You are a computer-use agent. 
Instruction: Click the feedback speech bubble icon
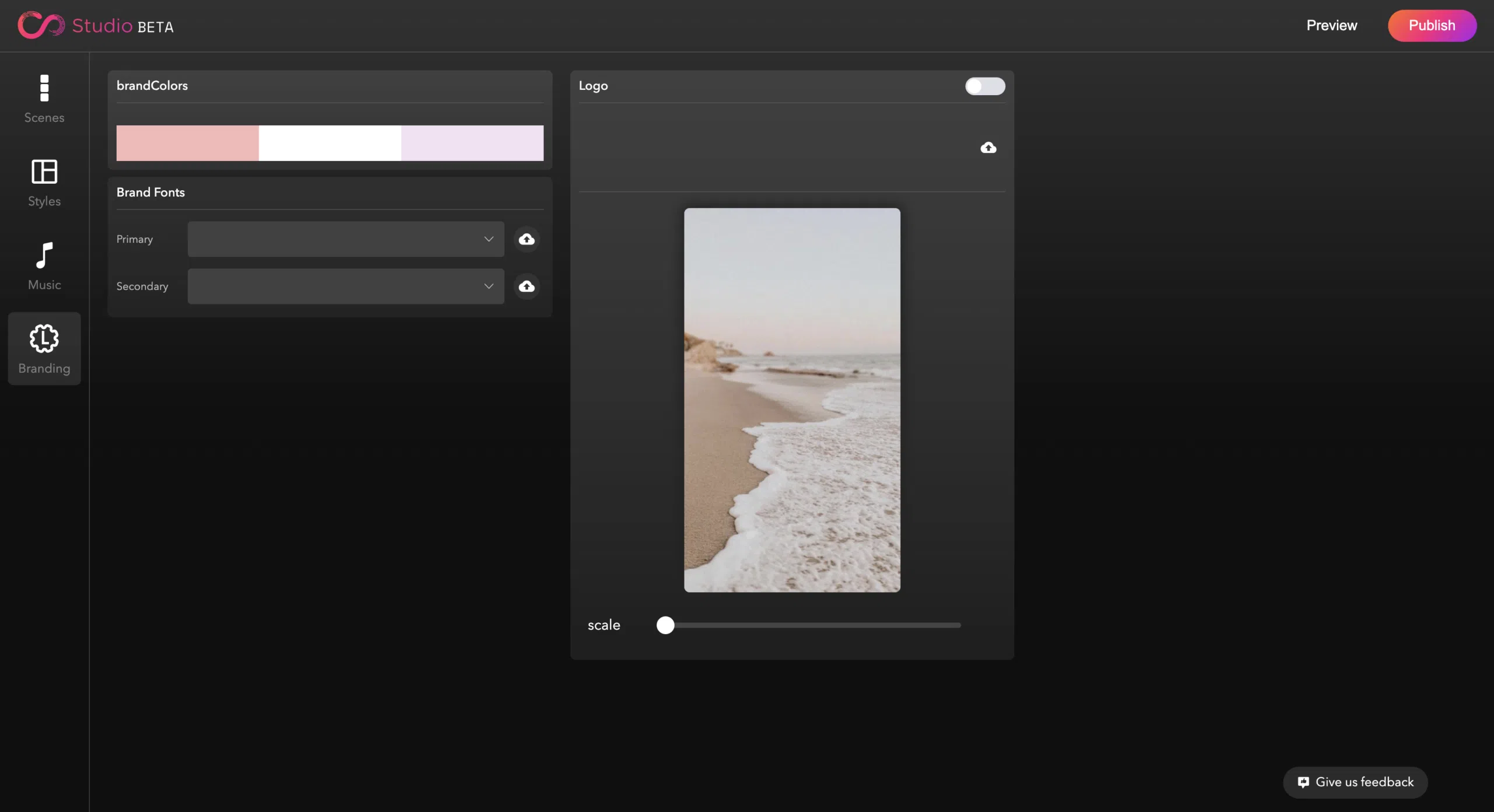click(1303, 782)
